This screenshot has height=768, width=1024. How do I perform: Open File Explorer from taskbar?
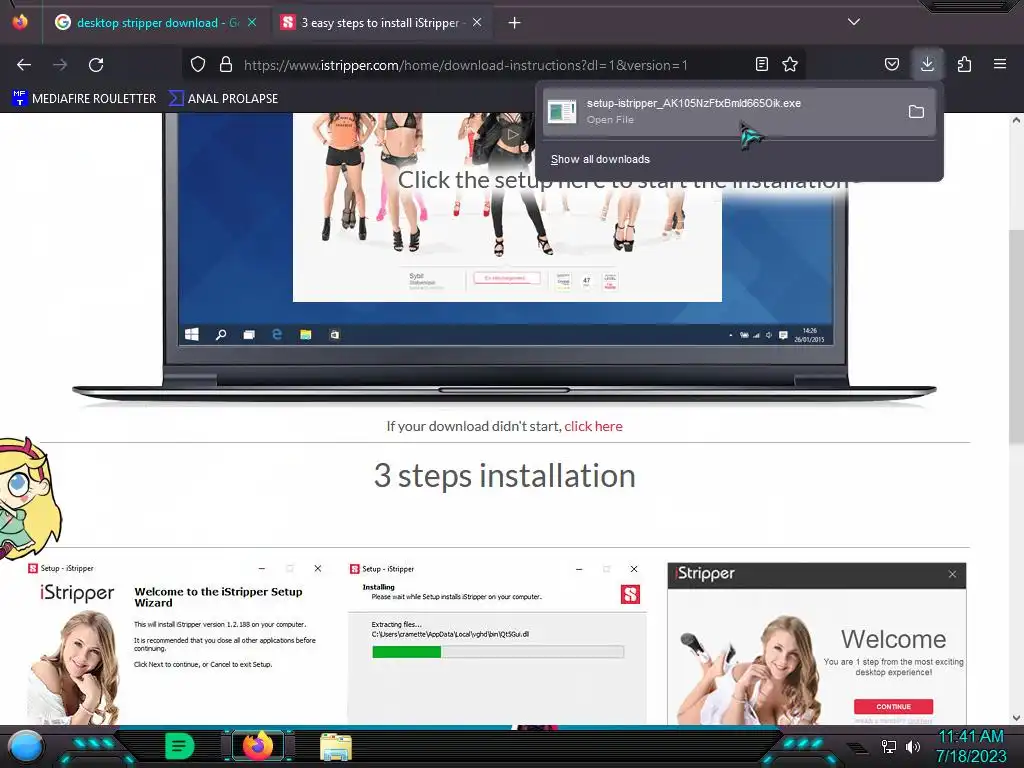pos(336,746)
